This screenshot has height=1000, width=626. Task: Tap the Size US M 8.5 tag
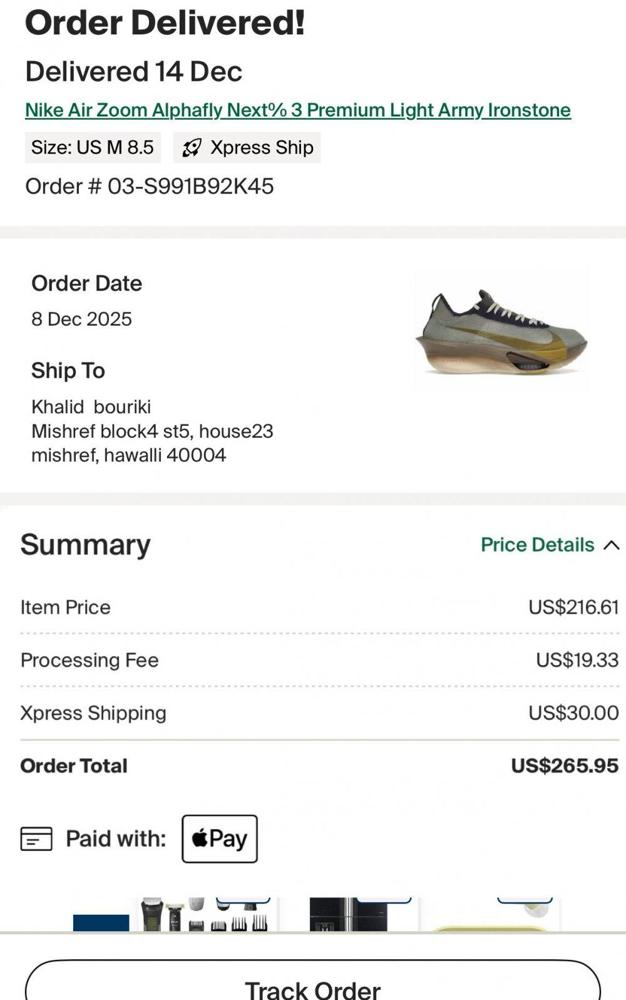coord(92,148)
